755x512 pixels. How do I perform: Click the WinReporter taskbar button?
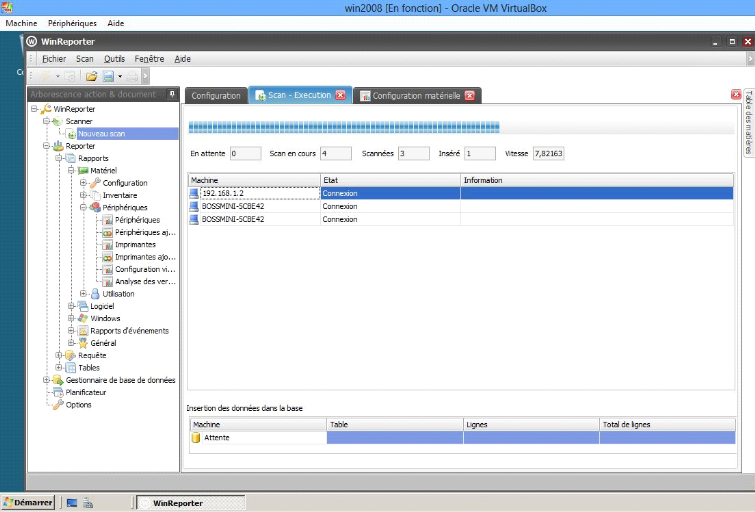pyautogui.click(x=191, y=503)
